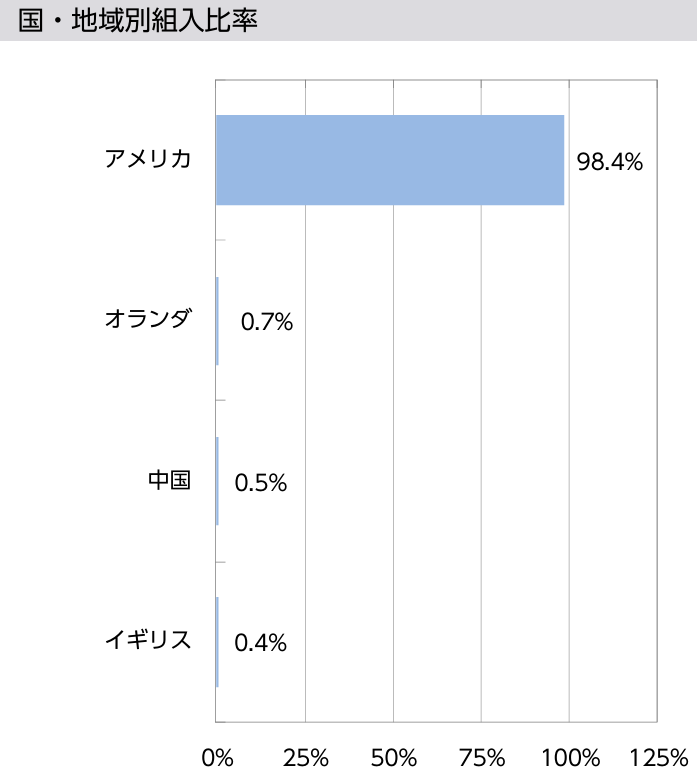Click the thin イギリス bar
This screenshot has width=697, height=780.
coord(217,641)
